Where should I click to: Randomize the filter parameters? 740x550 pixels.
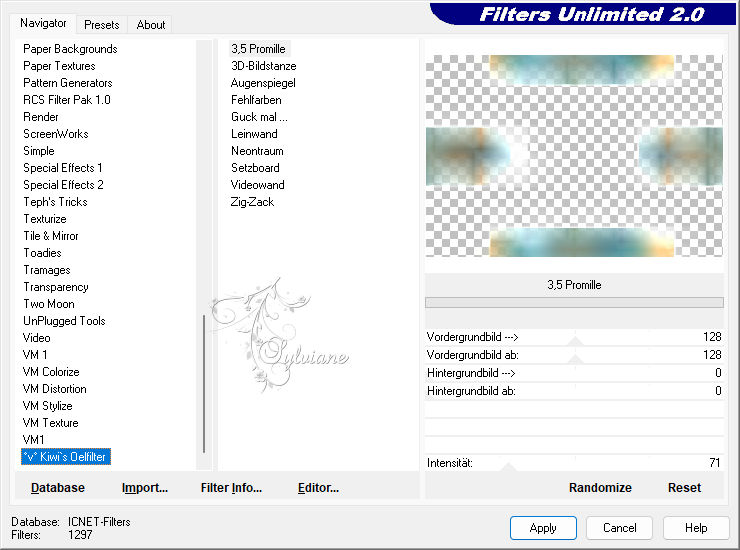pyautogui.click(x=600, y=488)
